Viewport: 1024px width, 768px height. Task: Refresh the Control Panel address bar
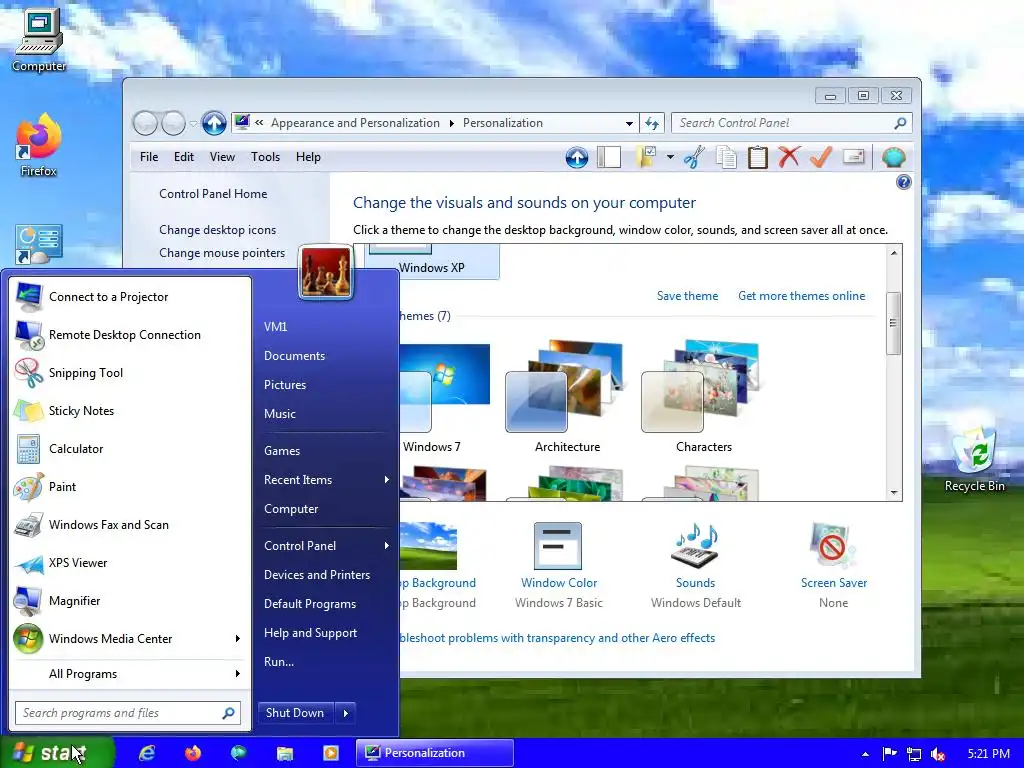click(x=652, y=123)
